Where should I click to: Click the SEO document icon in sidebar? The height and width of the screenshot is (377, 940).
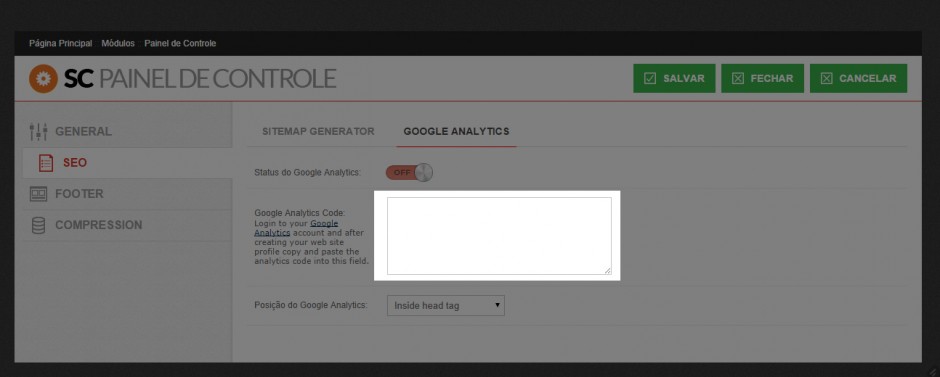46,162
